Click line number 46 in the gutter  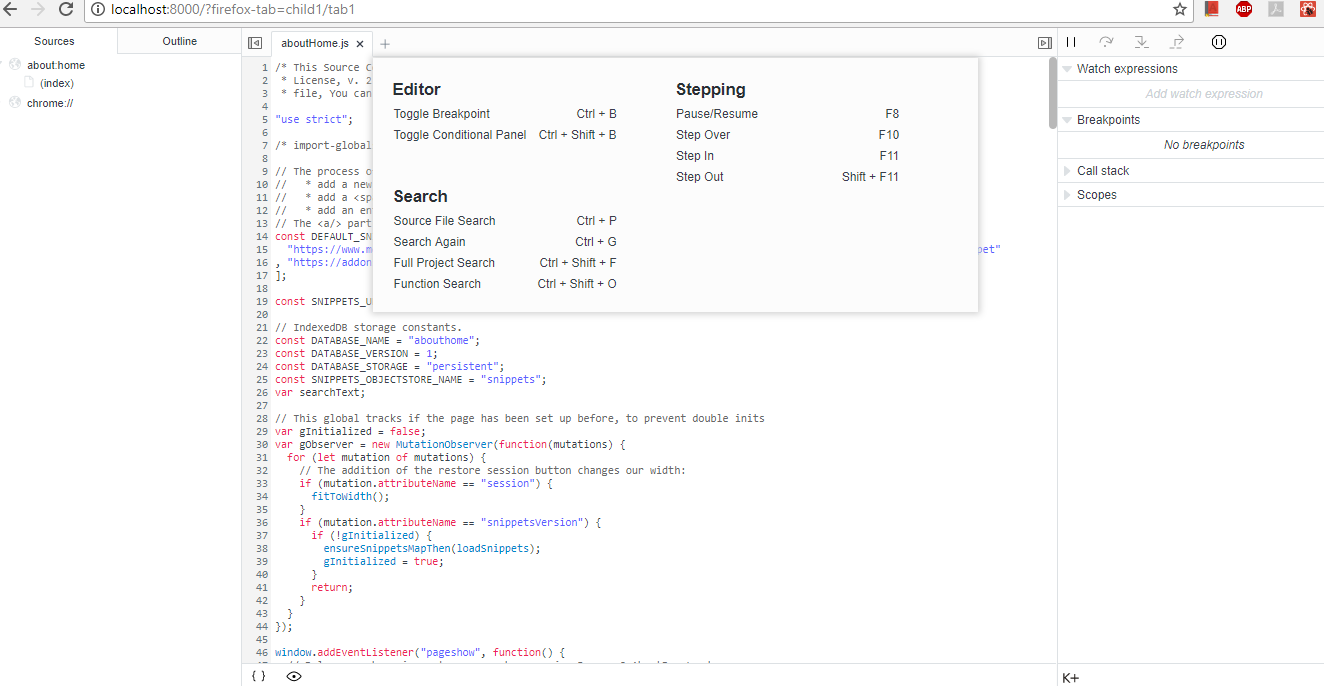pos(262,653)
